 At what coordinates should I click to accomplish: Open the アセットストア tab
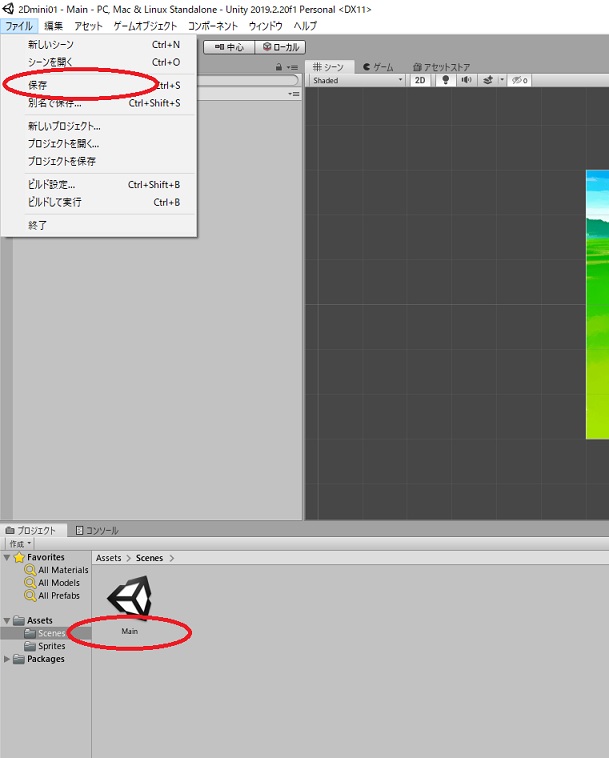pyautogui.click(x=441, y=67)
